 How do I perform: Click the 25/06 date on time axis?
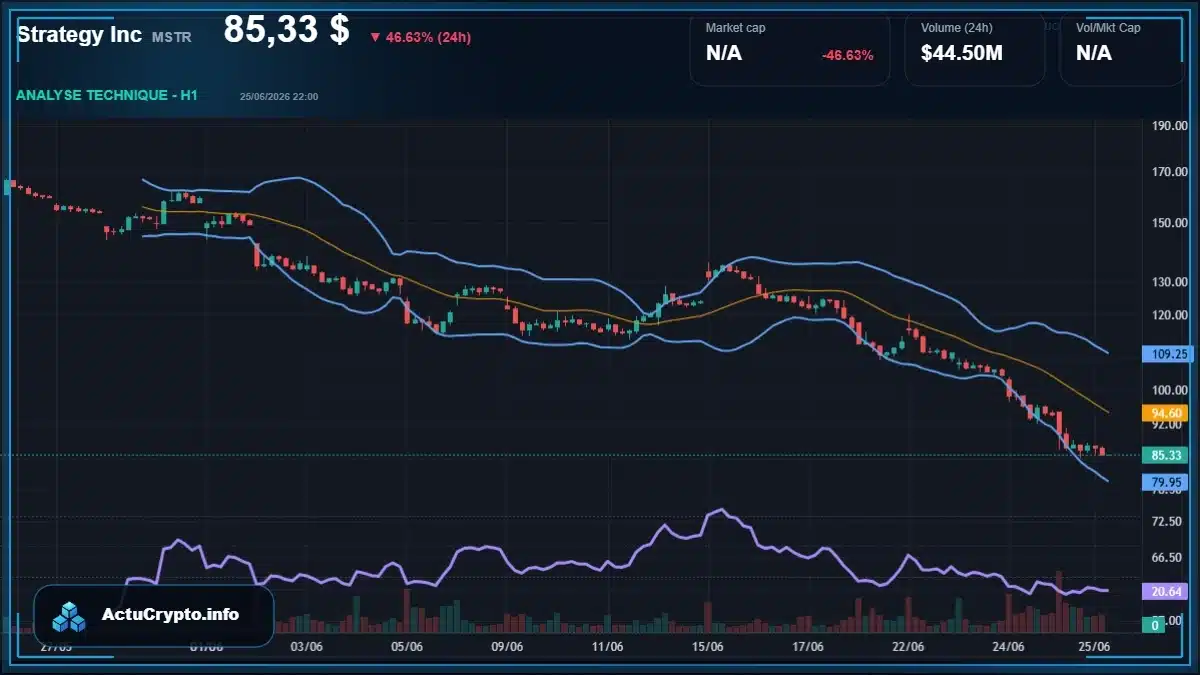coord(1095,647)
